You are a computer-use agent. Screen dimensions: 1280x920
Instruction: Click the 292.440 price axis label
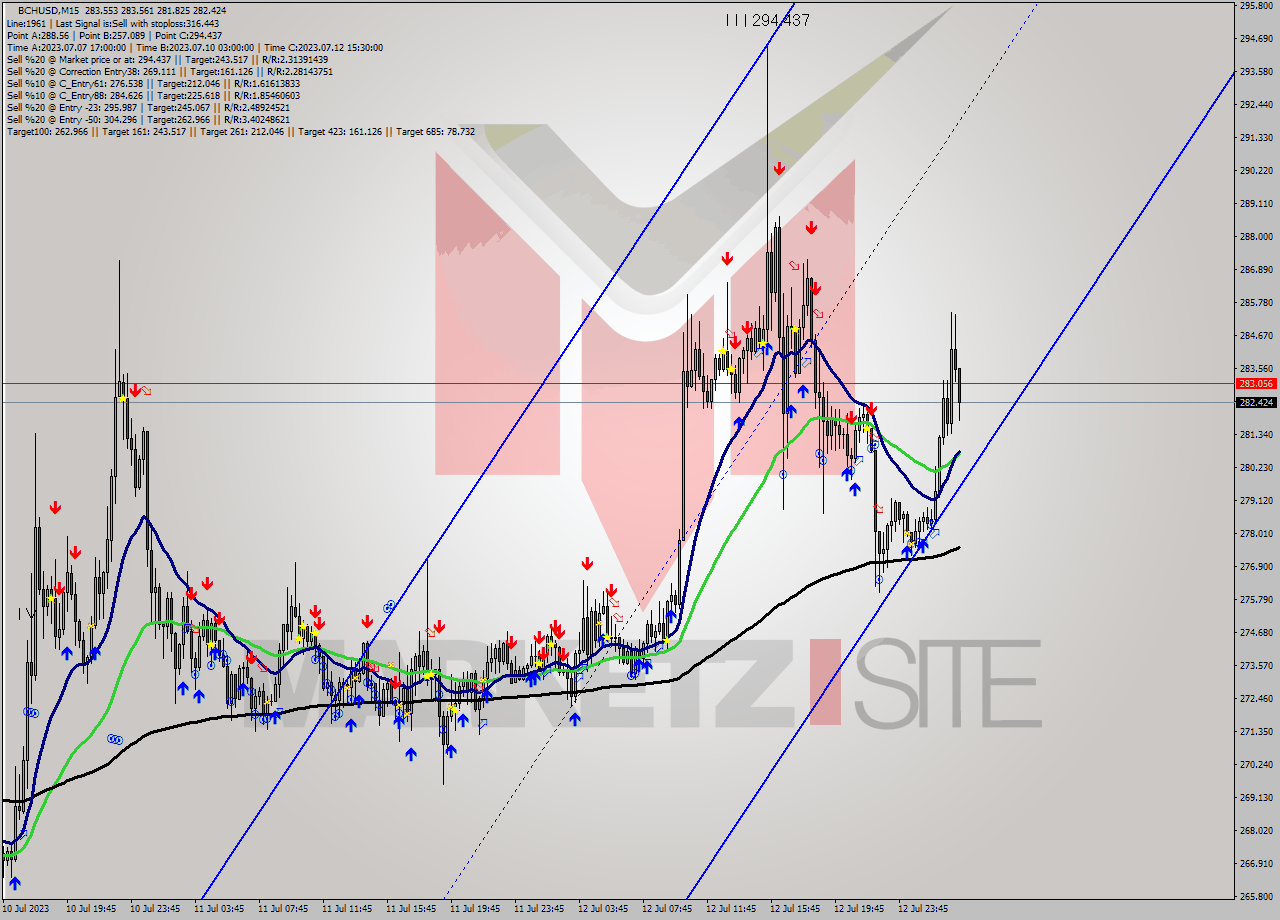1255,104
